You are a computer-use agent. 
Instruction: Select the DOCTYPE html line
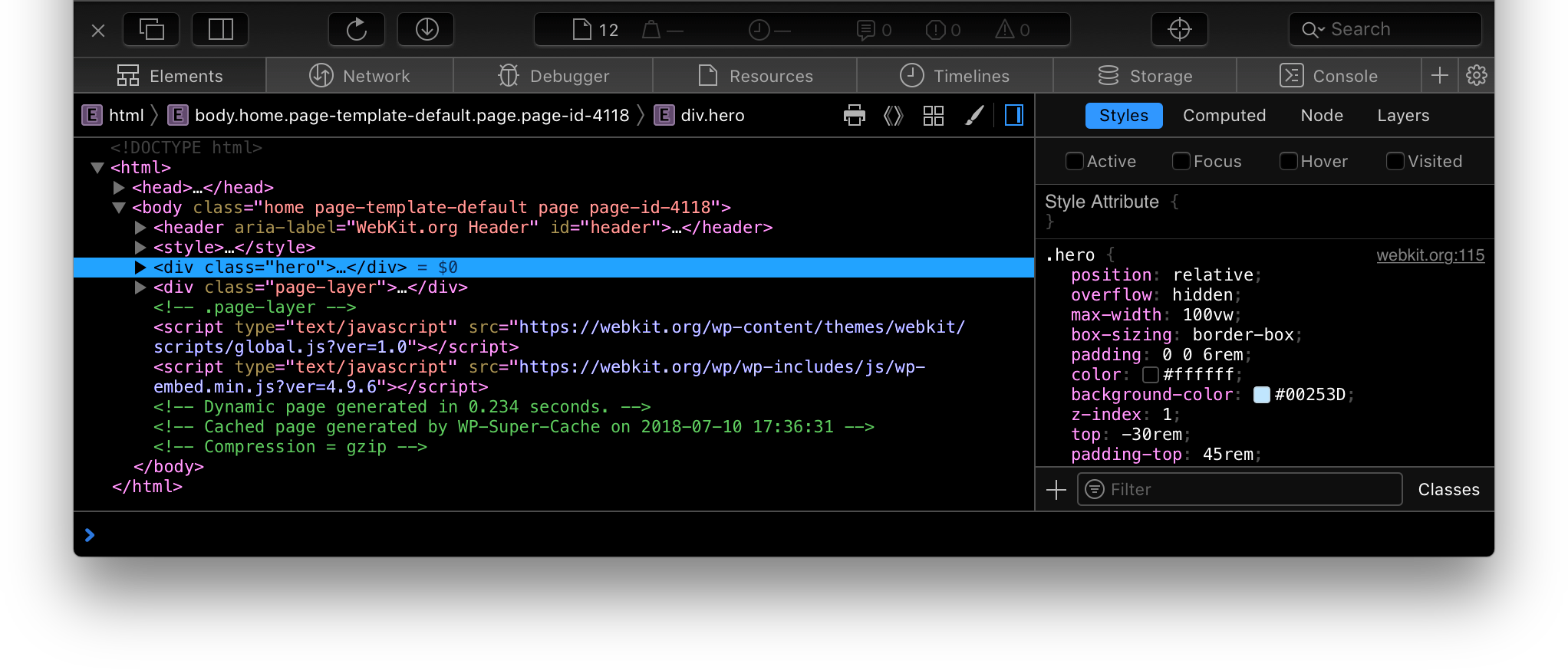(x=186, y=147)
